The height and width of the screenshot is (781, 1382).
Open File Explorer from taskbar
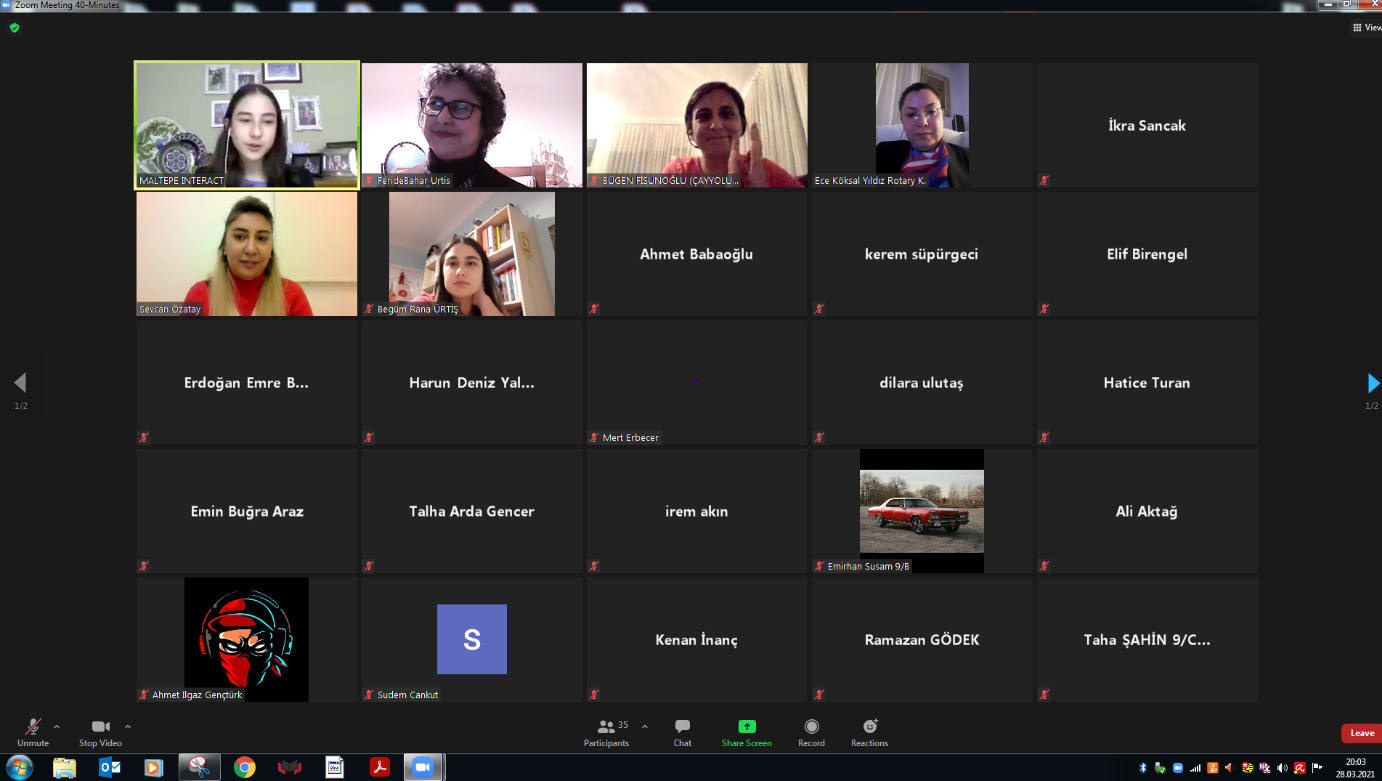click(x=64, y=767)
